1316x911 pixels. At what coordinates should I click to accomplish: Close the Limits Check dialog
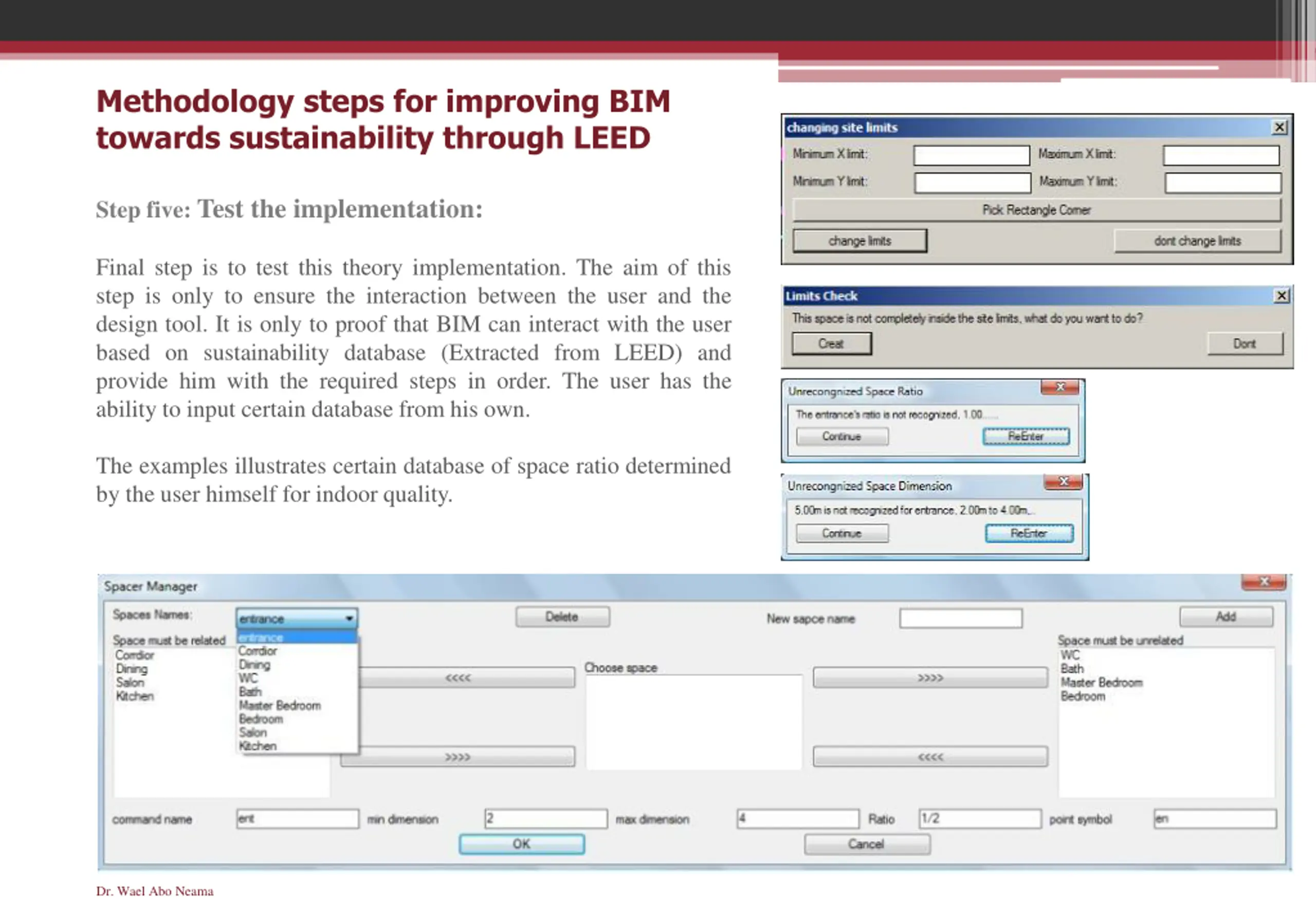click(1281, 295)
